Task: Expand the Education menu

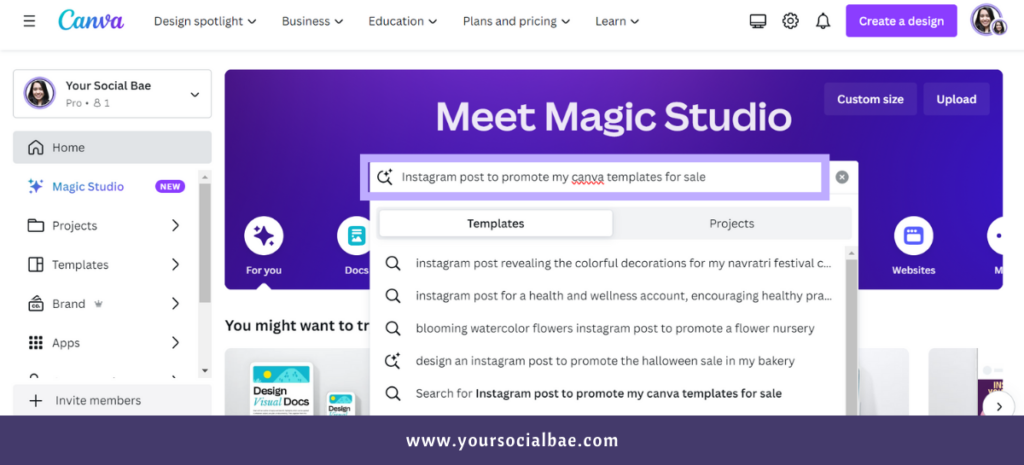Action: click(402, 21)
